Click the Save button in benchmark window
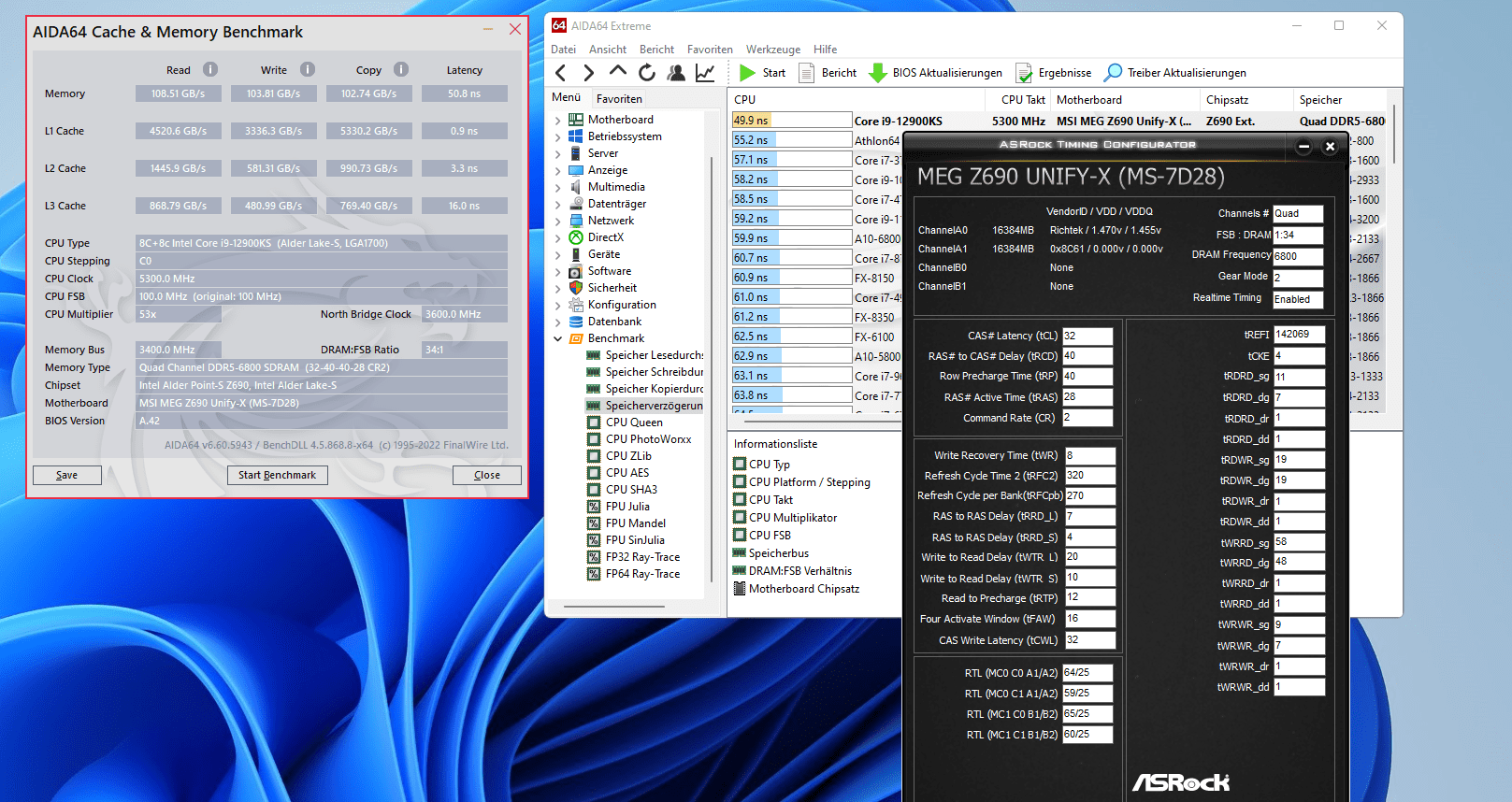This screenshot has width=1512, height=802. pos(67,475)
